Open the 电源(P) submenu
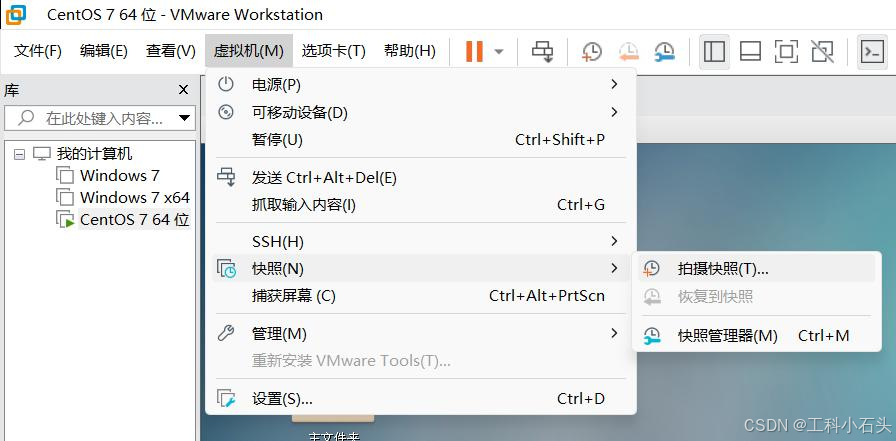The height and width of the screenshot is (441, 896). point(421,85)
